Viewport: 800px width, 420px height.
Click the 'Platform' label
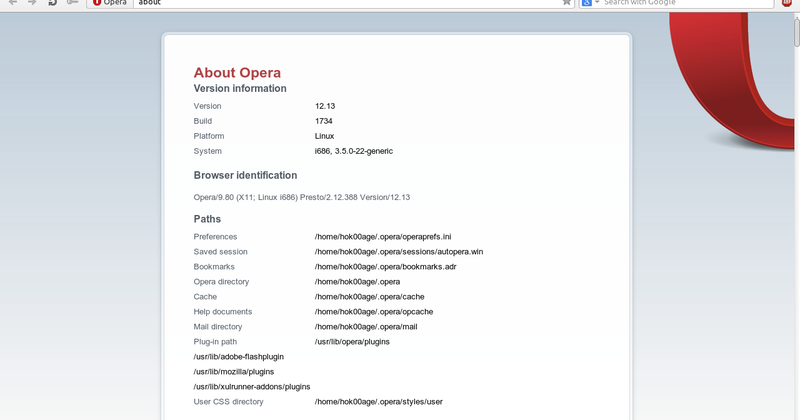point(209,136)
